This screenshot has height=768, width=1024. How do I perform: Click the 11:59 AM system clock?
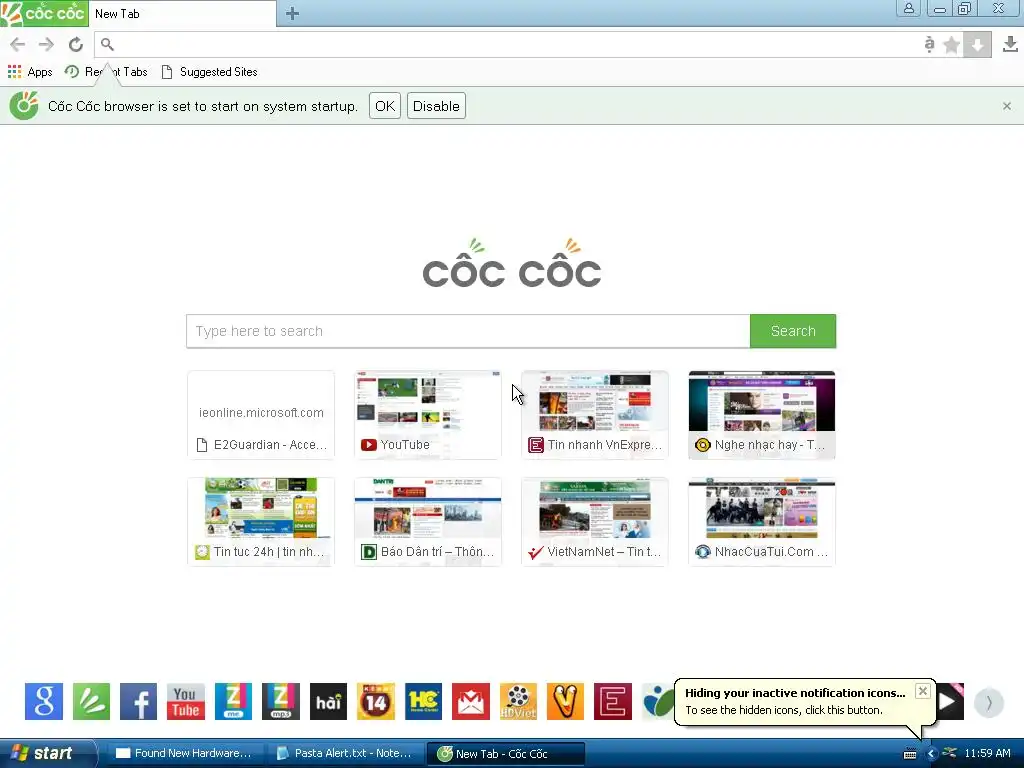point(987,754)
